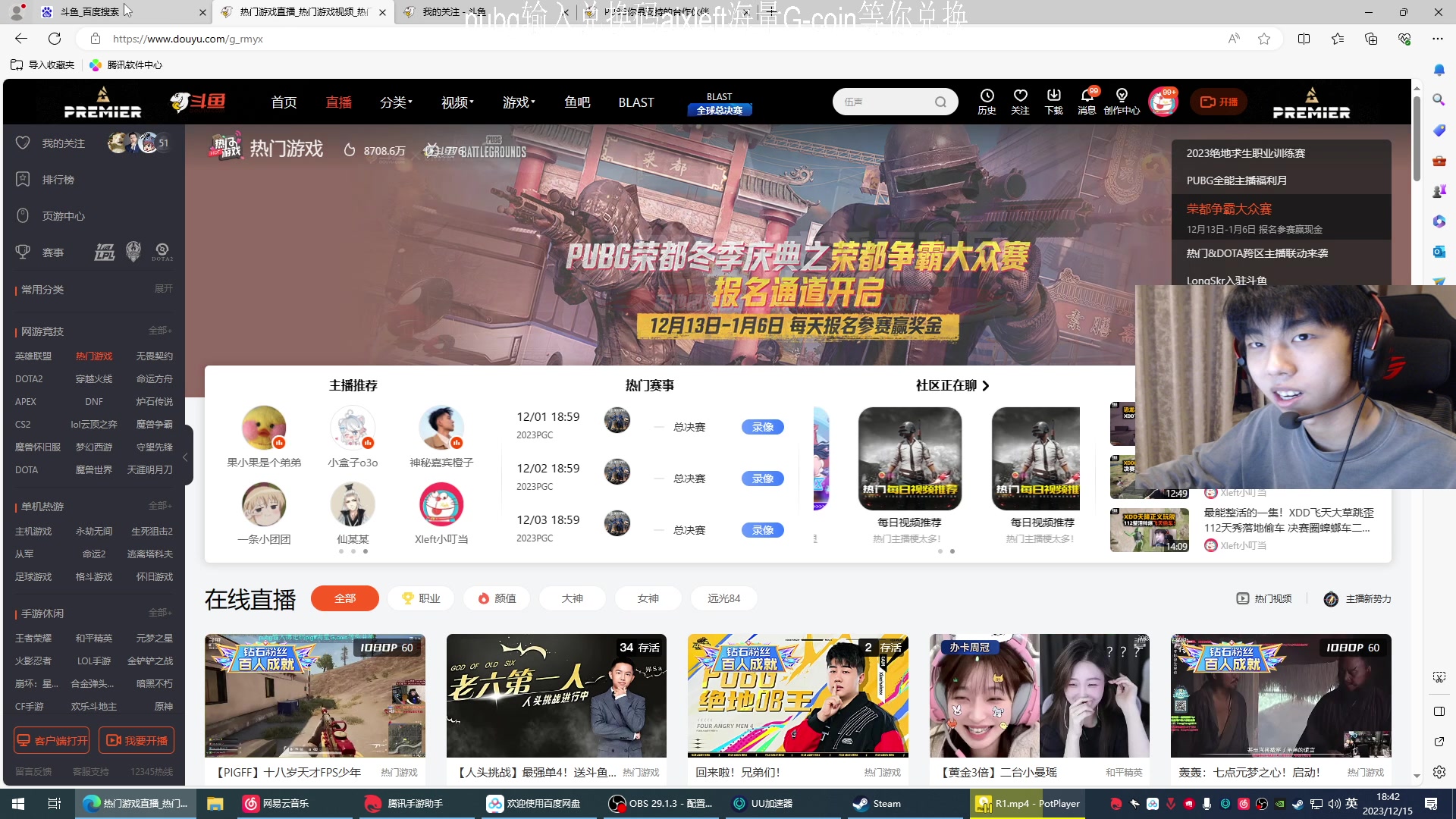Click the user avatar in header
The width and height of the screenshot is (1456, 819).
coord(1163,102)
